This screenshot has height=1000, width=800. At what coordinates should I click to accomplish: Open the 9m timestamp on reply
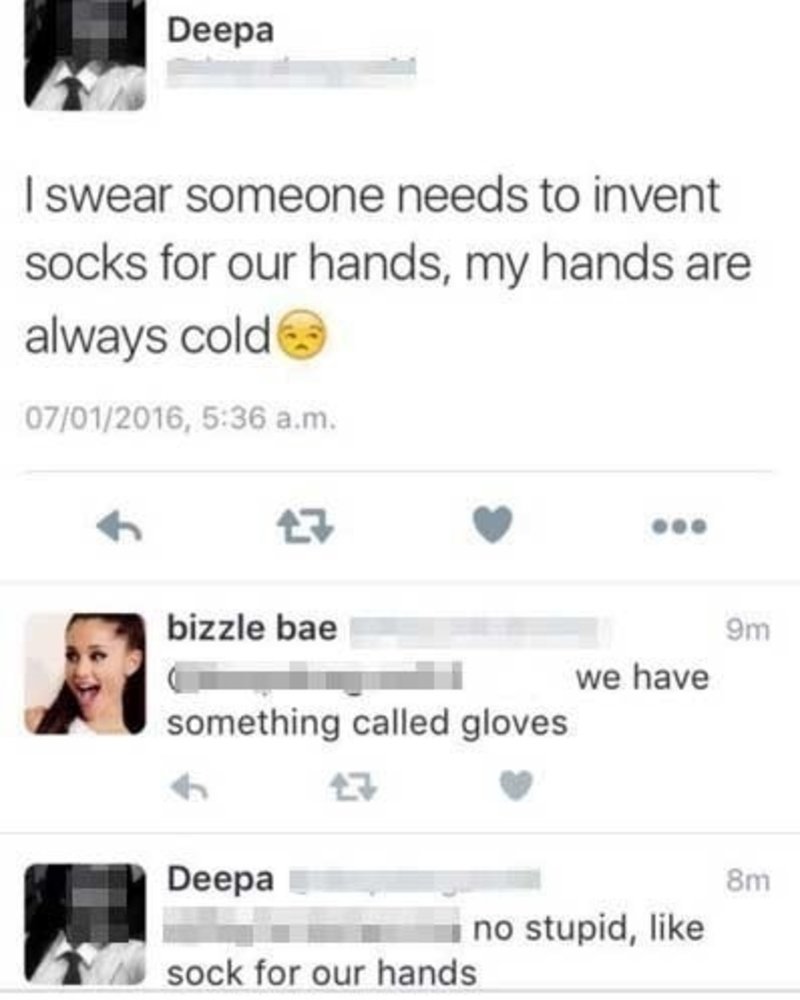[x=748, y=630]
